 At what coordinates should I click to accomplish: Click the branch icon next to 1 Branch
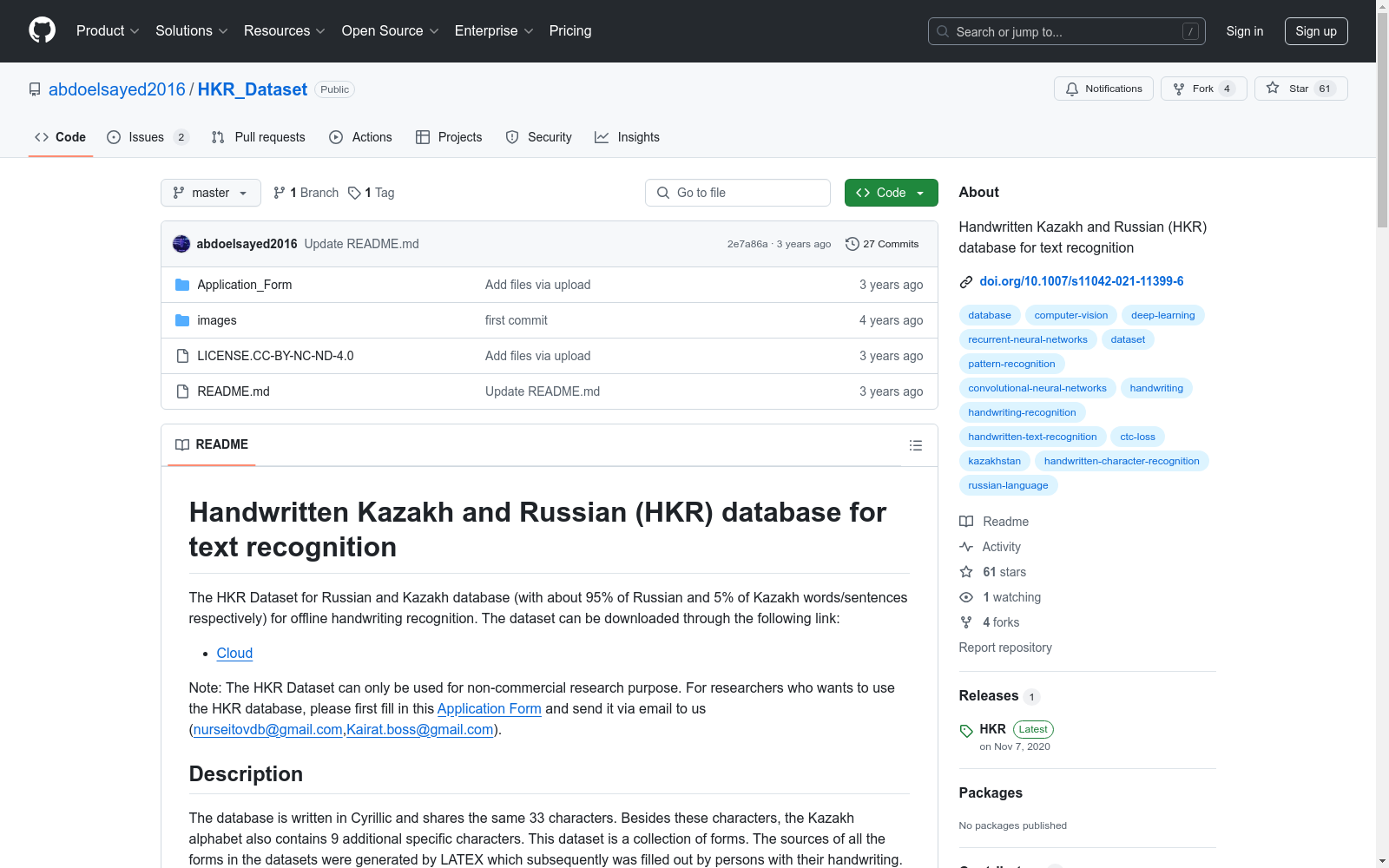[x=280, y=193]
